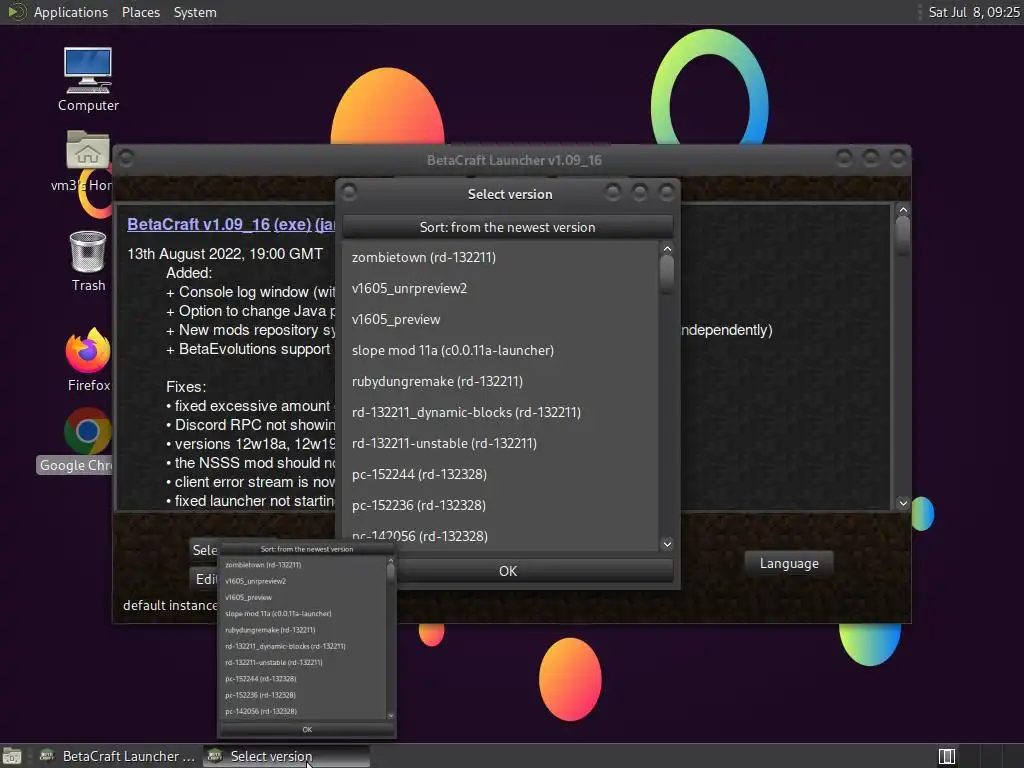Click the workspace switcher icon in bottom panel
The width and height of the screenshot is (1024, 768).
[946, 756]
